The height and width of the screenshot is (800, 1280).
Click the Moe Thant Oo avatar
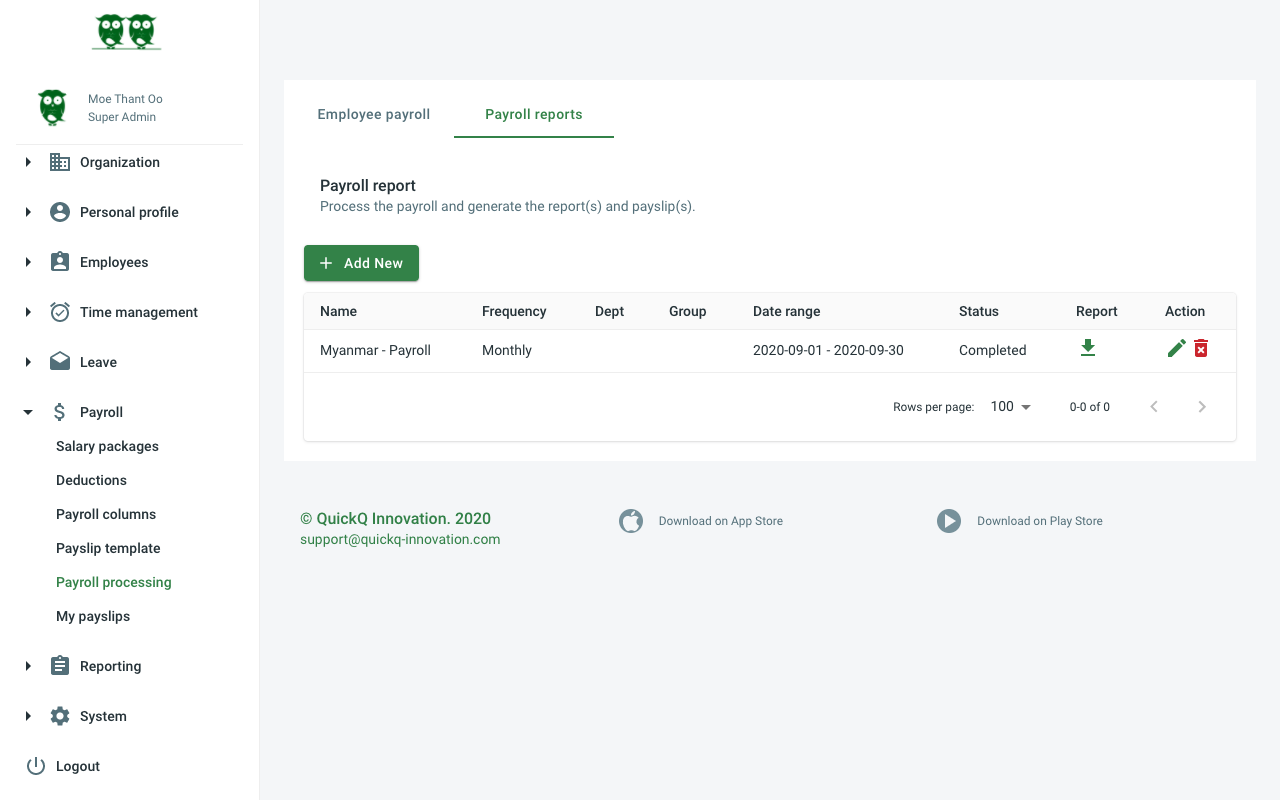point(52,107)
